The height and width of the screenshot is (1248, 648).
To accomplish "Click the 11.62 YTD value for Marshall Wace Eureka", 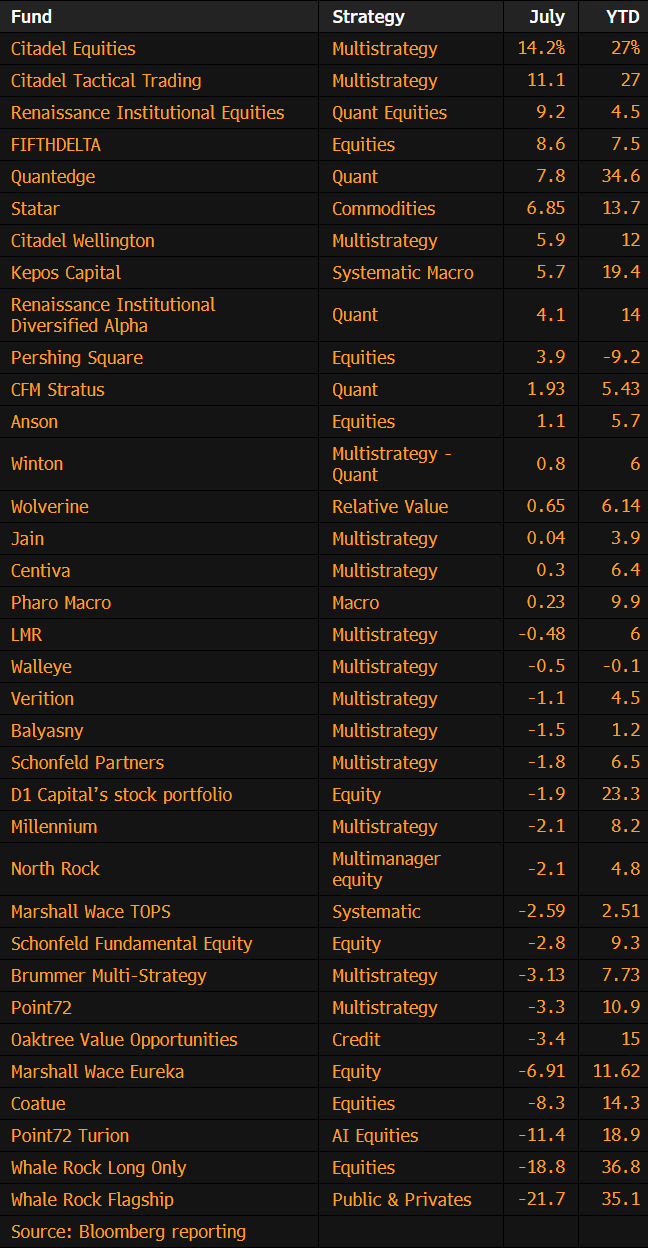I will click(616, 1072).
